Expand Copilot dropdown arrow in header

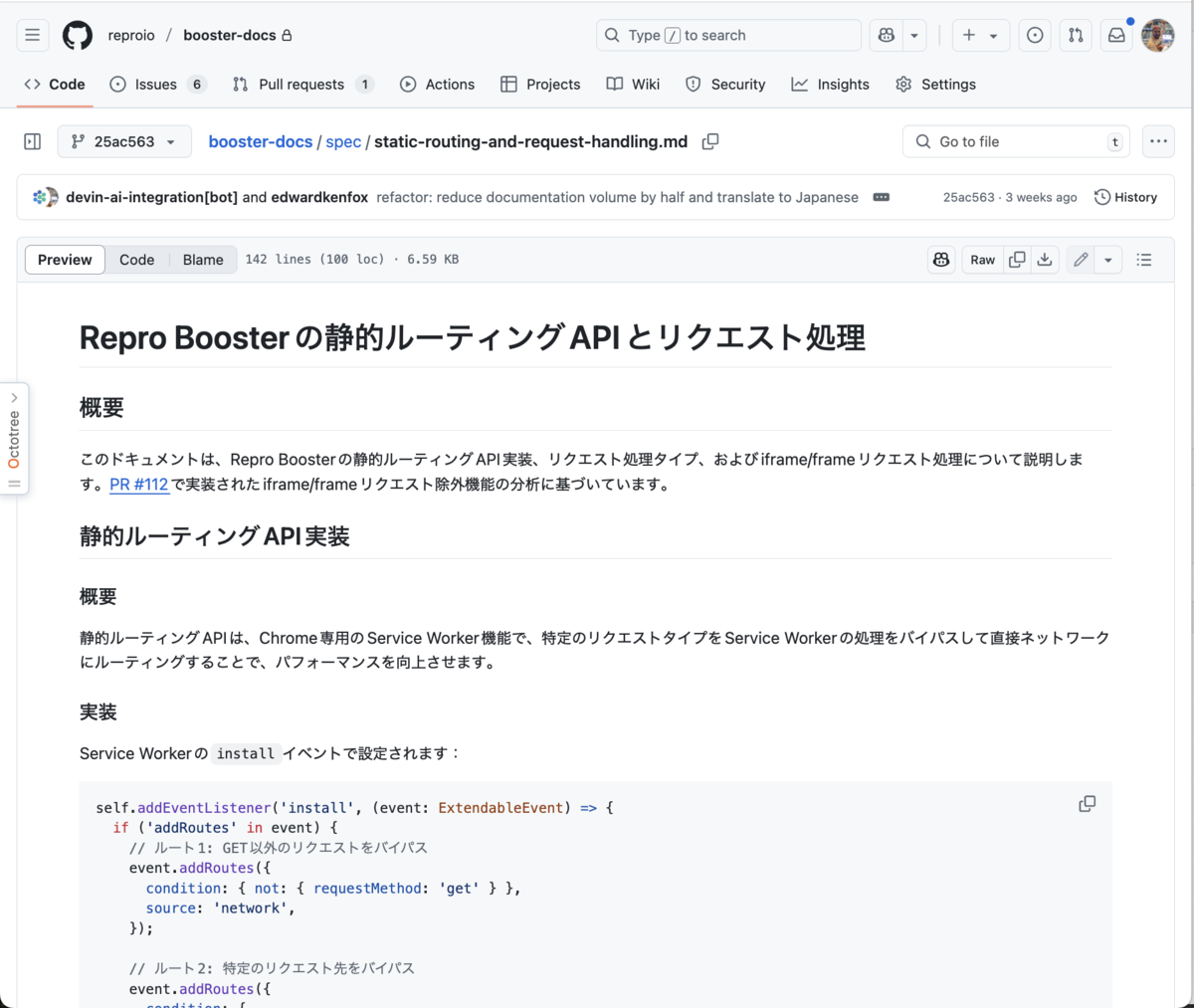pyautogui.click(x=914, y=35)
